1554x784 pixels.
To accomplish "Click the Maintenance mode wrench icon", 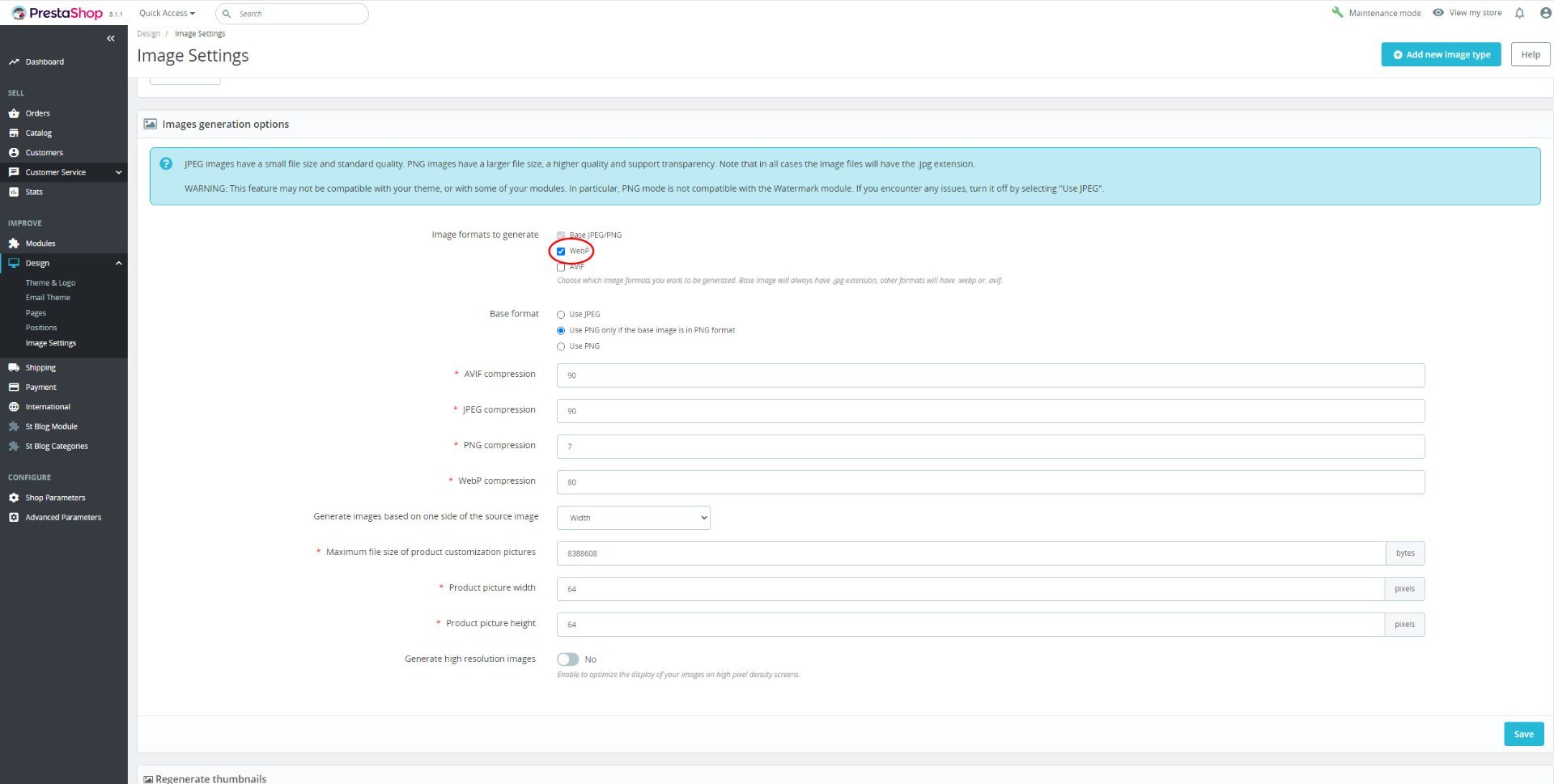I will coord(1337,12).
